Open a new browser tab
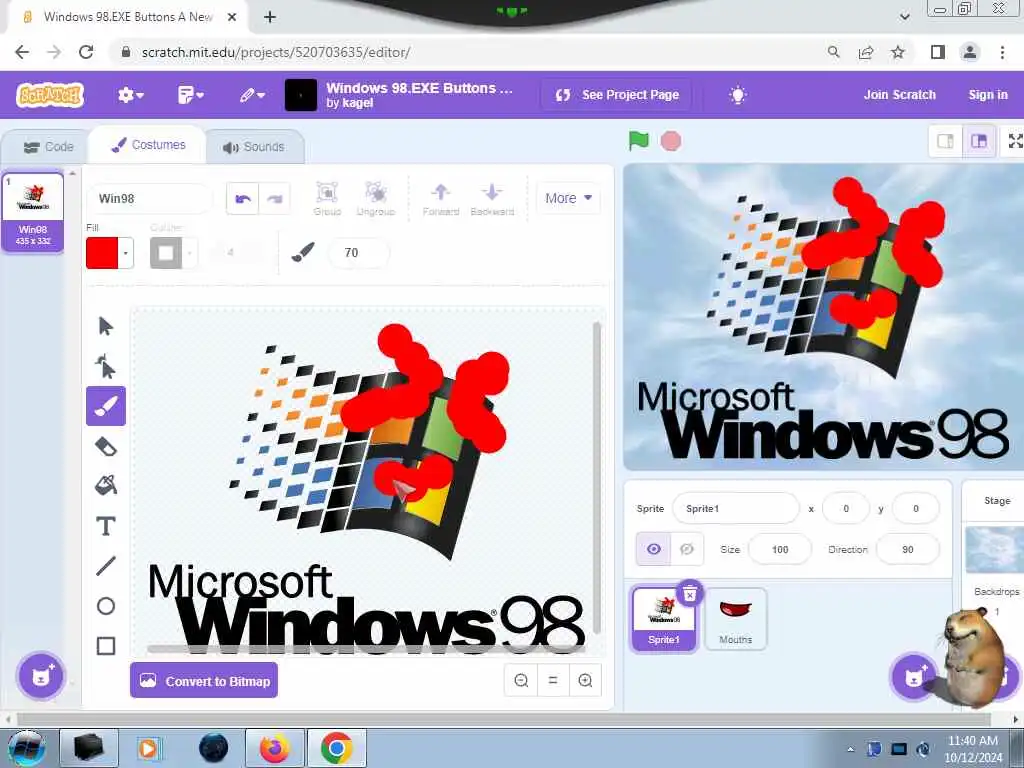 pos(270,17)
